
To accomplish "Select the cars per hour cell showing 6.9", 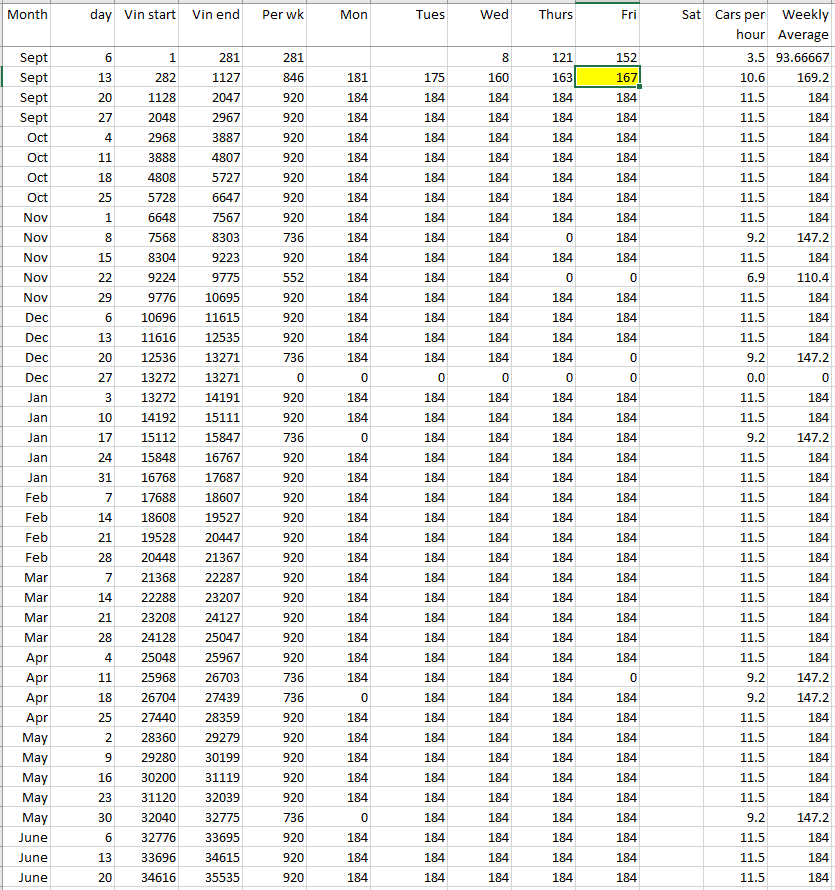I will (x=738, y=278).
